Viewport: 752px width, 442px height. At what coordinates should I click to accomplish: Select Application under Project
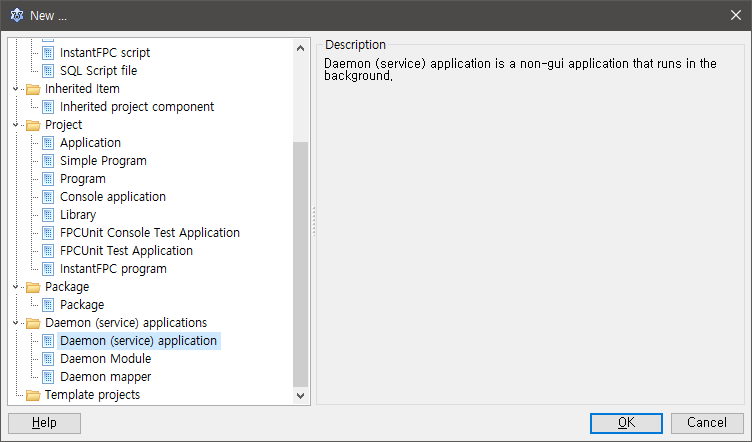pos(90,143)
